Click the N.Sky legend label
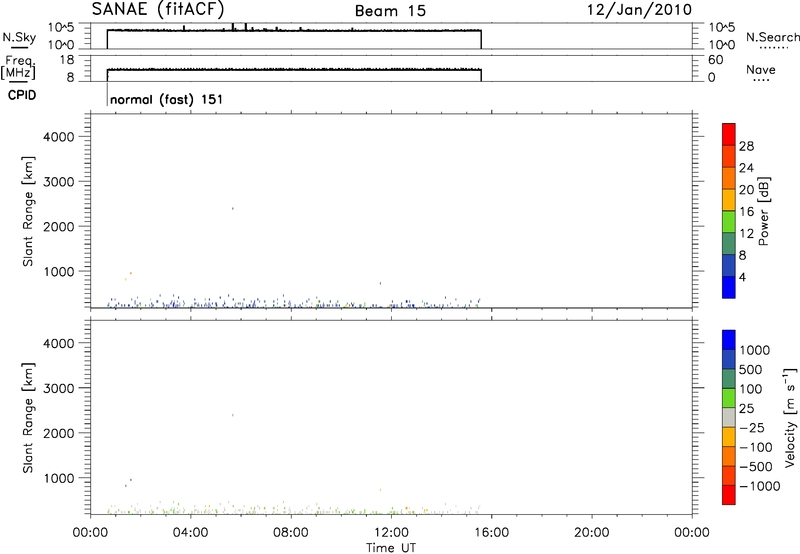The height and width of the screenshot is (554, 800). (19, 37)
